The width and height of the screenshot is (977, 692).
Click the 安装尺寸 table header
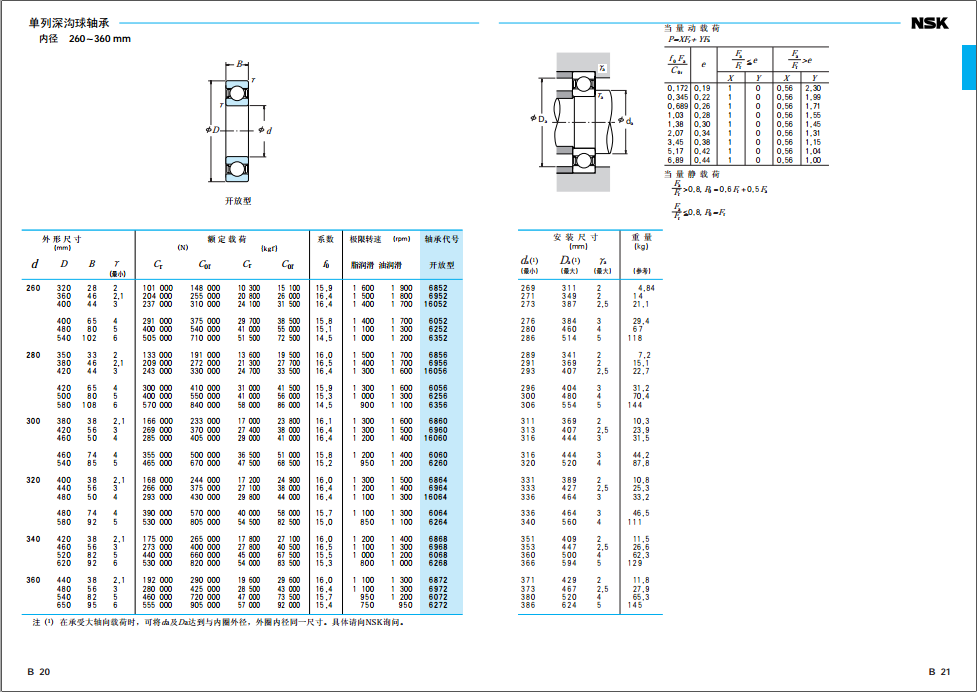(x=574, y=237)
